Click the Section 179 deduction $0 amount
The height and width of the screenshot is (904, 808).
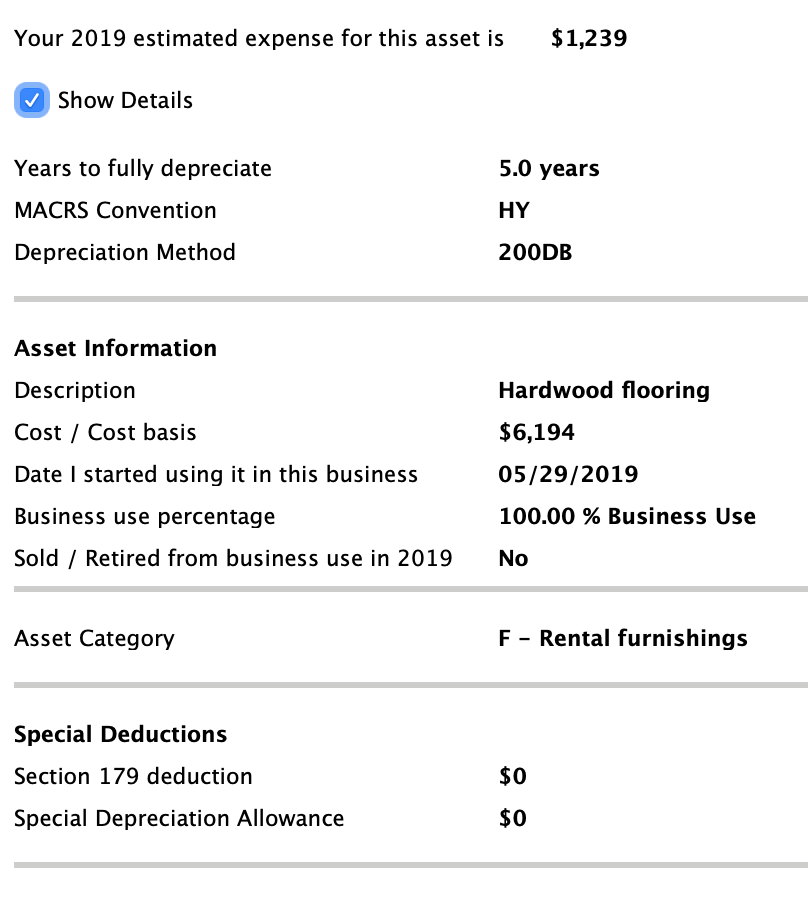pos(513,777)
